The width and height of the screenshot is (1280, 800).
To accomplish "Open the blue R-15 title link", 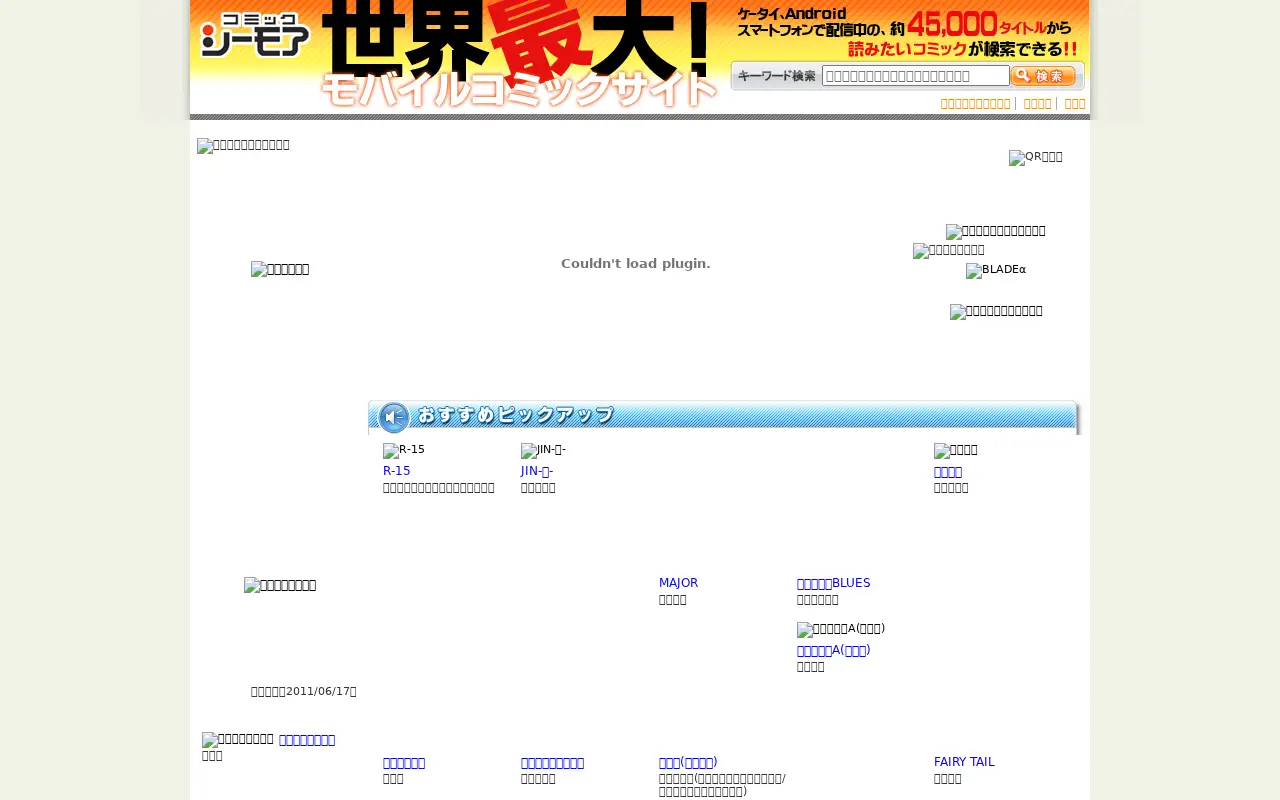I will coord(397,471).
